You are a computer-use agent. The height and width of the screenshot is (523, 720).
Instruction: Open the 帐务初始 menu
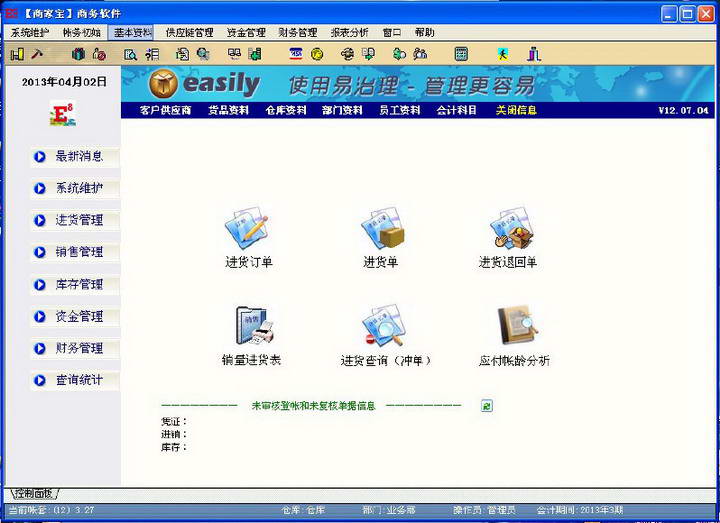click(x=81, y=33)
